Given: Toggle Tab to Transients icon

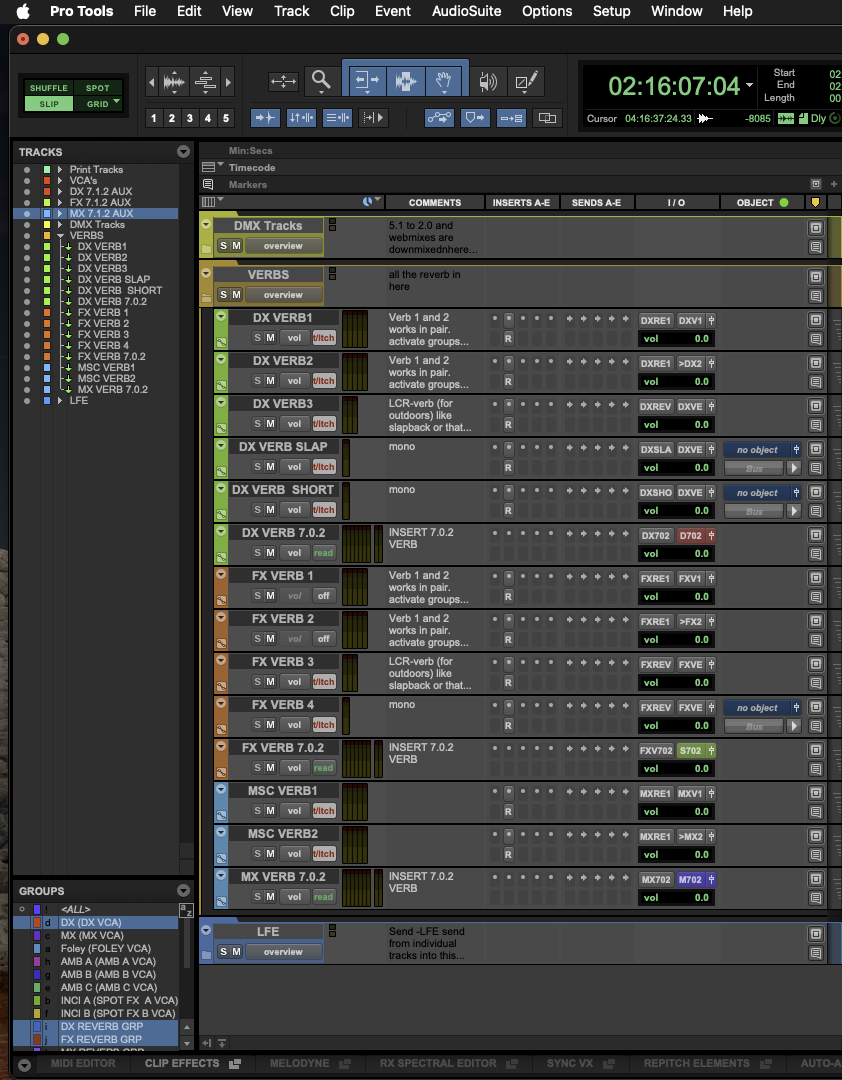Looking at the screenshot, I should [265, 118].
